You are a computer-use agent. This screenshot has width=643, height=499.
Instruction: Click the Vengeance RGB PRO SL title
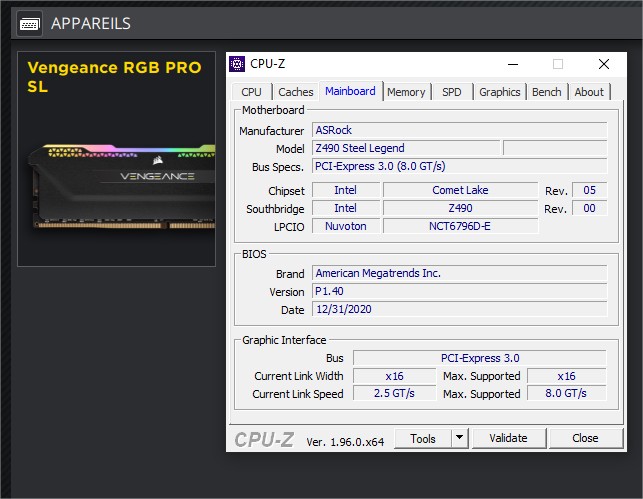[114, 77]
